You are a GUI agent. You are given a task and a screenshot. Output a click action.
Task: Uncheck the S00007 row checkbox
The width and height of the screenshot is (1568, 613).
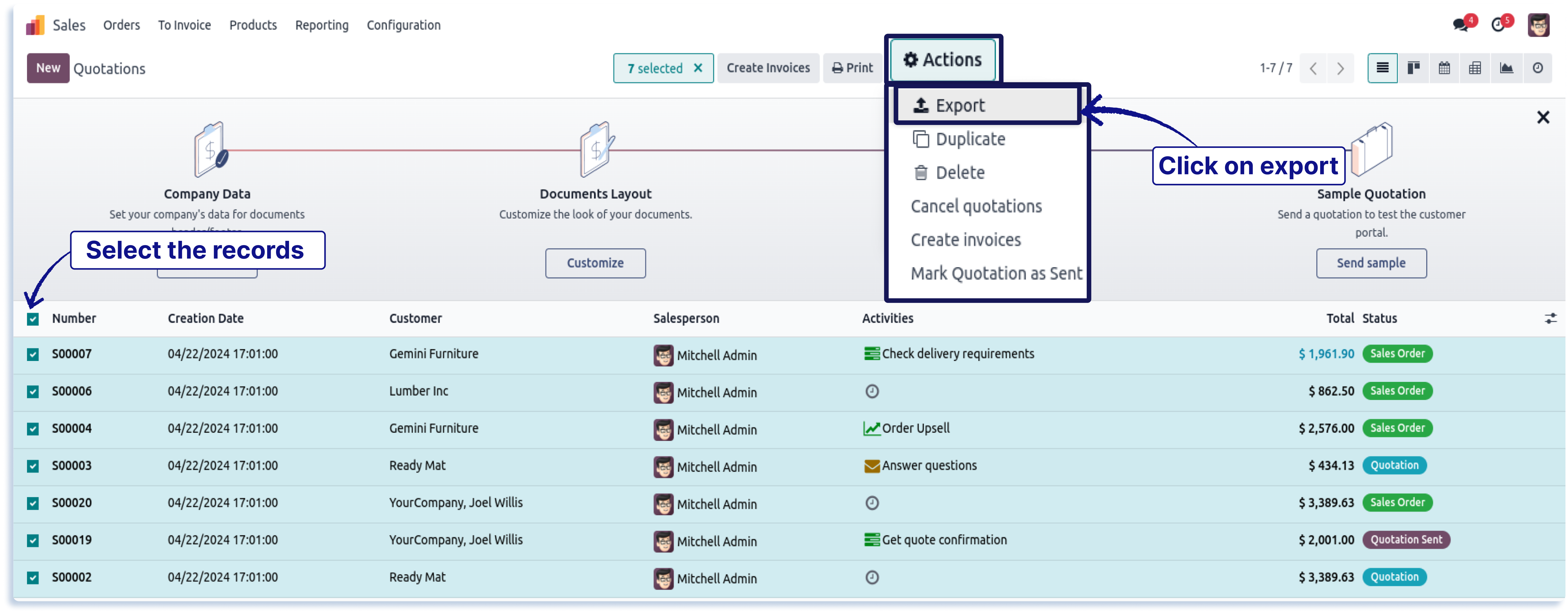[x=33, y=355]
